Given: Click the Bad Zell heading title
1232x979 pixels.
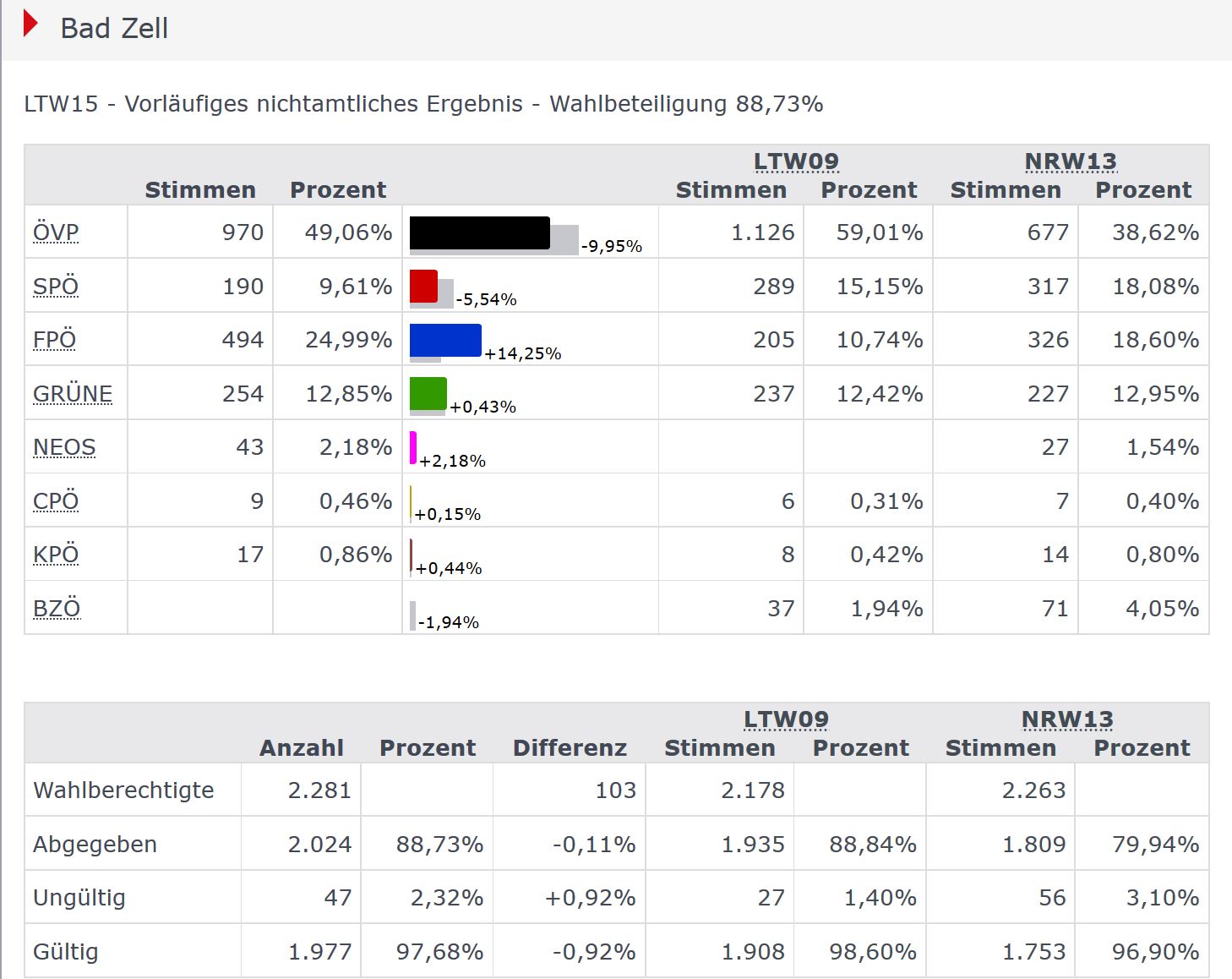Looking at the screenshot, I should tap(114, 29).
